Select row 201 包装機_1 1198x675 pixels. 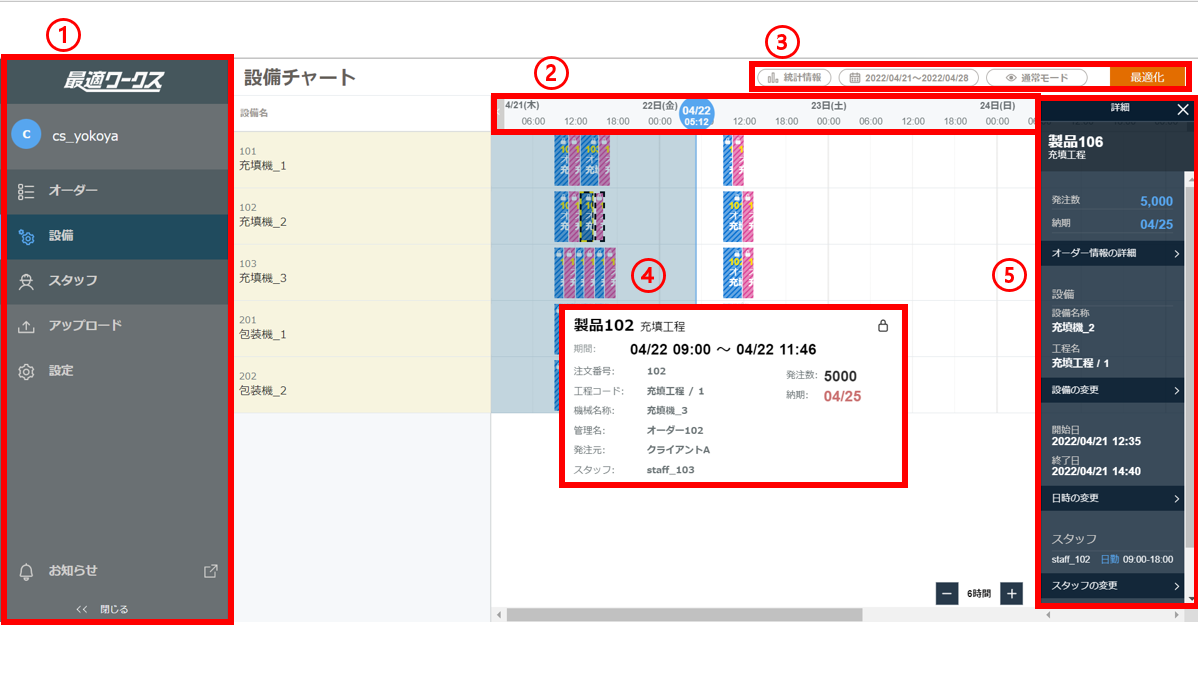(362, 328)
